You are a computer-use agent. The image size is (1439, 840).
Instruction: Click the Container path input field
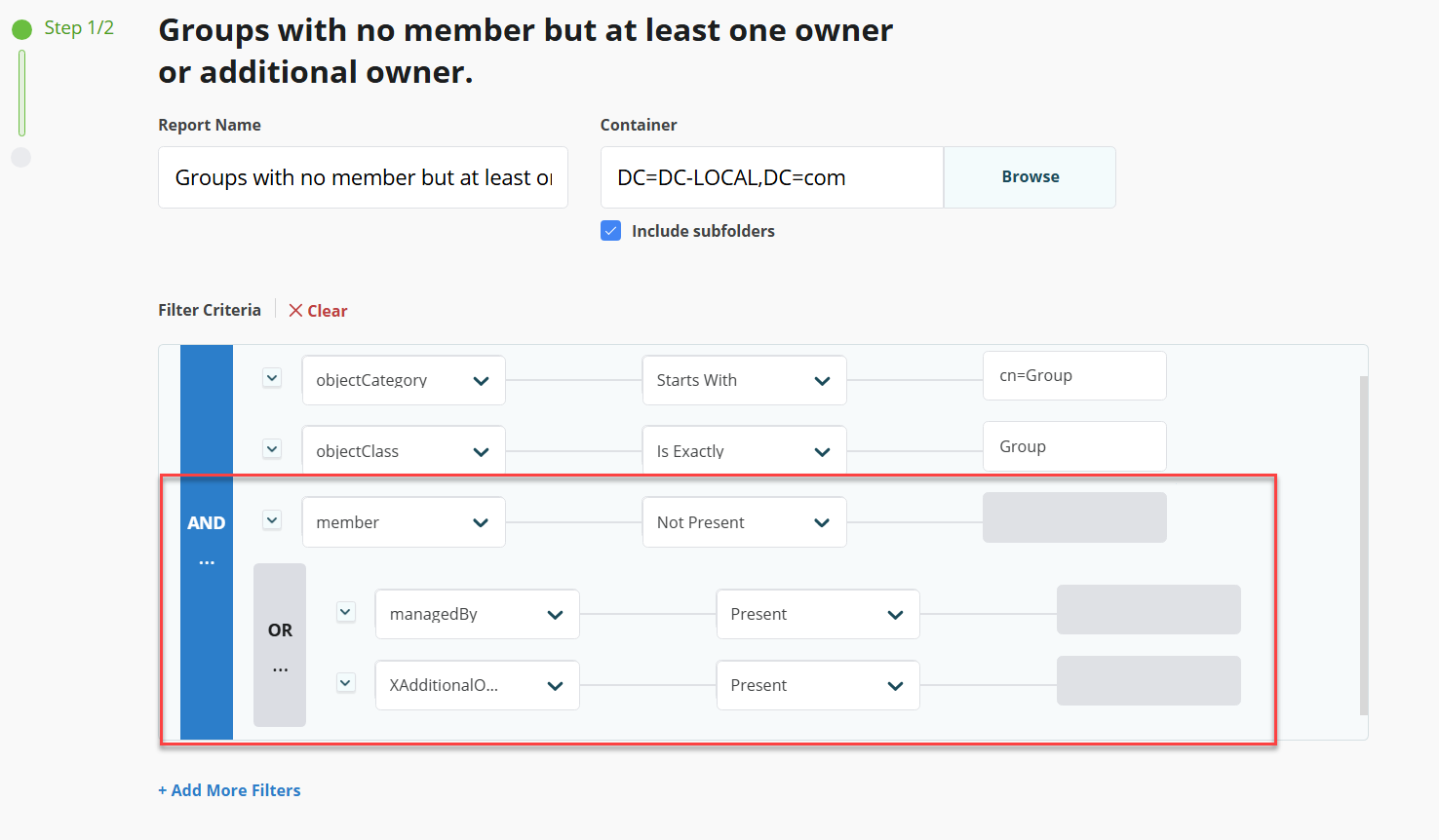(772, 177)
